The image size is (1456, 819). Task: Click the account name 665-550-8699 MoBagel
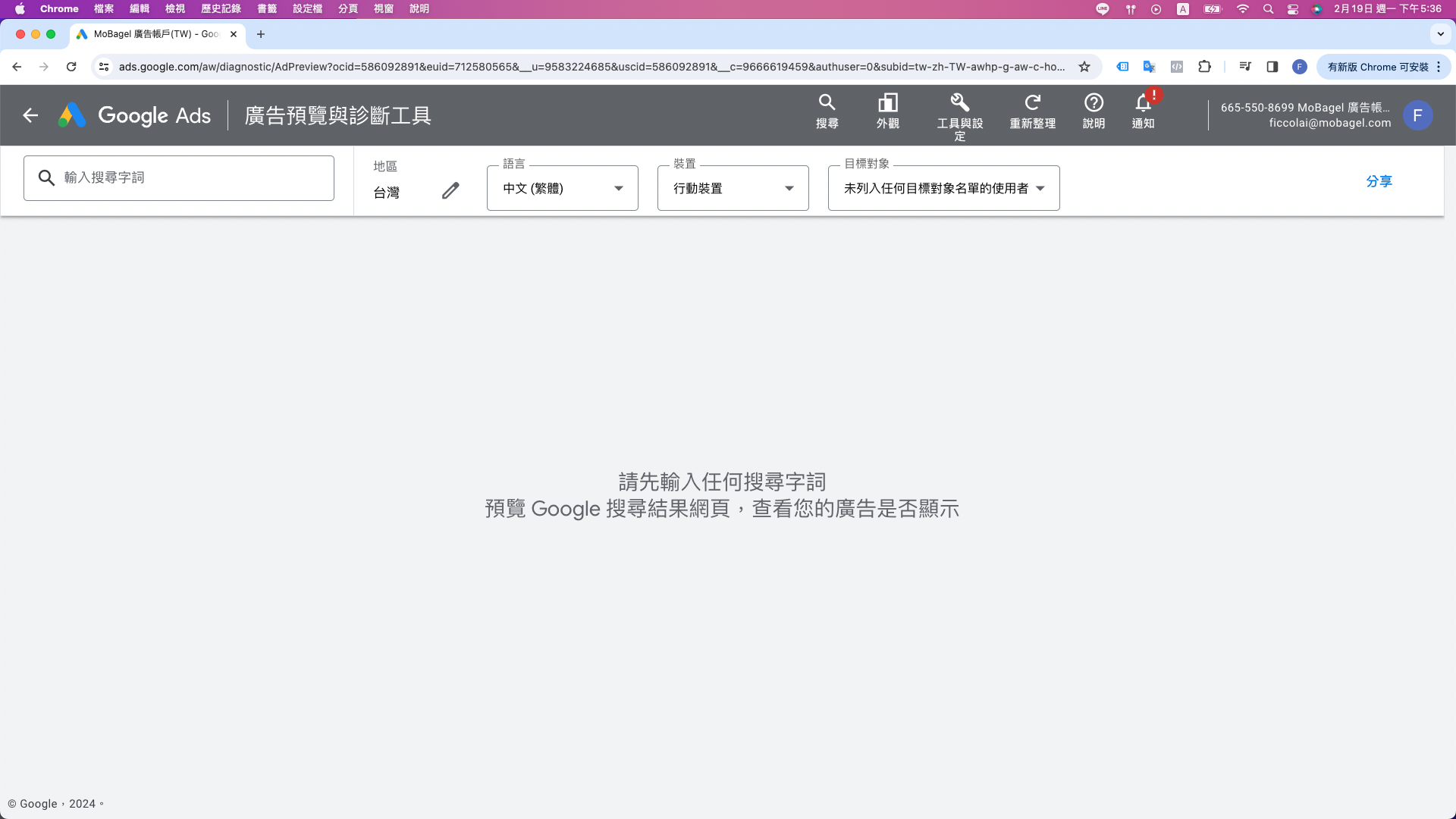(1305, 108)
